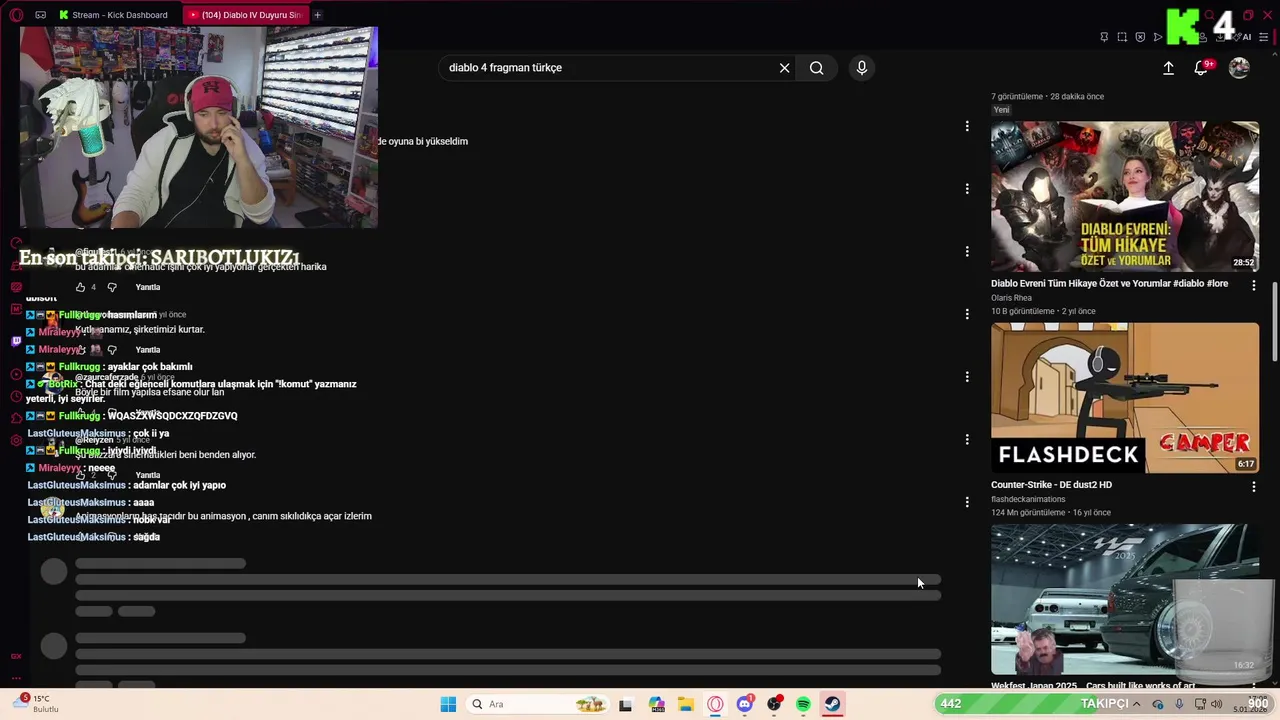Open Wekfest Japan 2025 car video thumbnail
This screenshot has width=1280, height=720.
click(1125, 599)
